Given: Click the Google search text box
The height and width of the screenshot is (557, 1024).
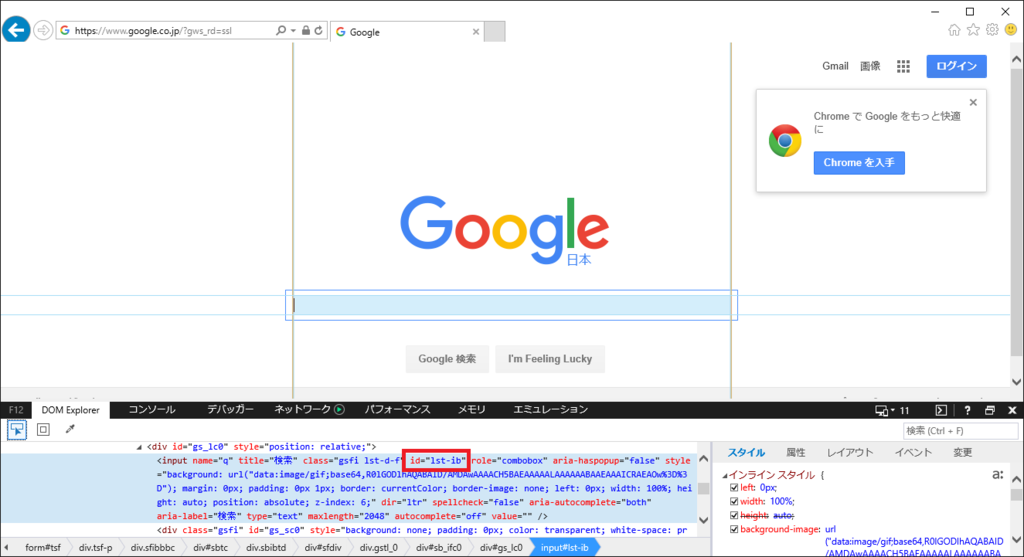Looking at the screenshot, I should [x=511, y=305].
